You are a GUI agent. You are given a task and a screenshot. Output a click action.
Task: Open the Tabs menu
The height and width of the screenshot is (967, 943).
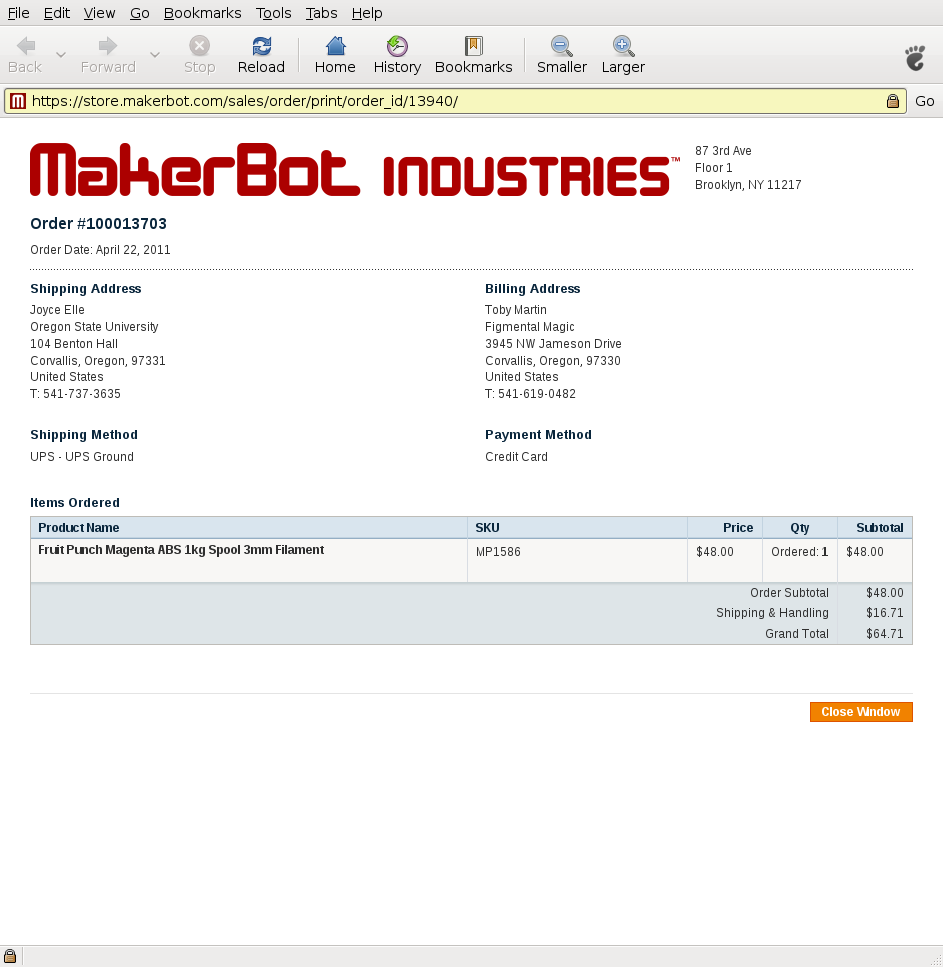click(321, 13)
